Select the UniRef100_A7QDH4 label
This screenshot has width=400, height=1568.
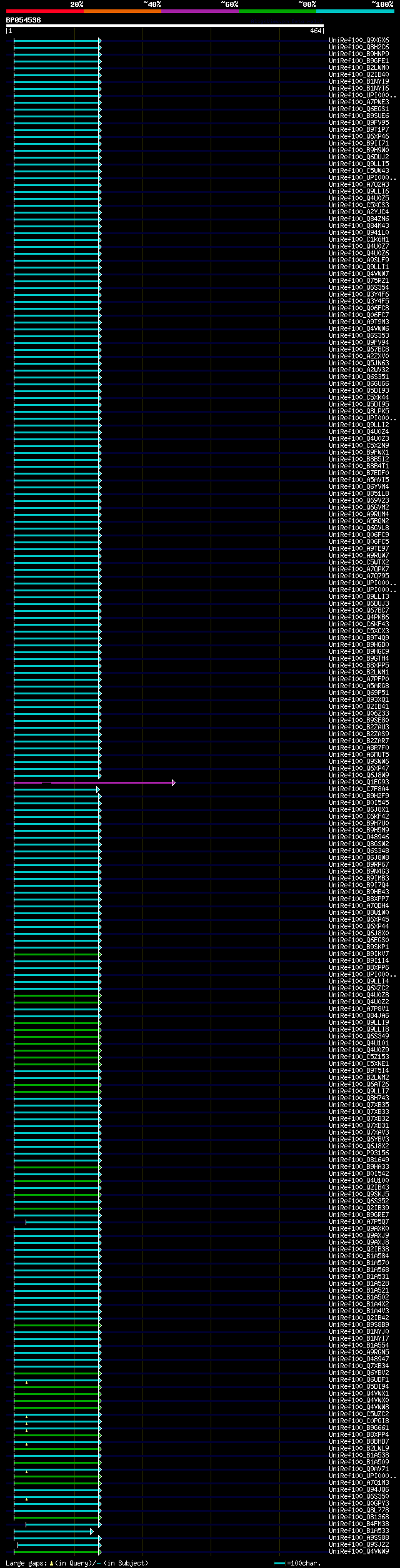[359, 906]
